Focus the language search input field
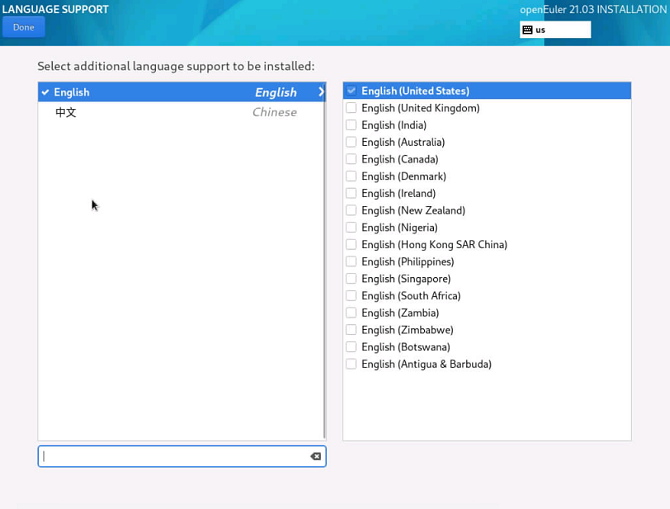The image size is (670, 509). (x=170, y=456)
